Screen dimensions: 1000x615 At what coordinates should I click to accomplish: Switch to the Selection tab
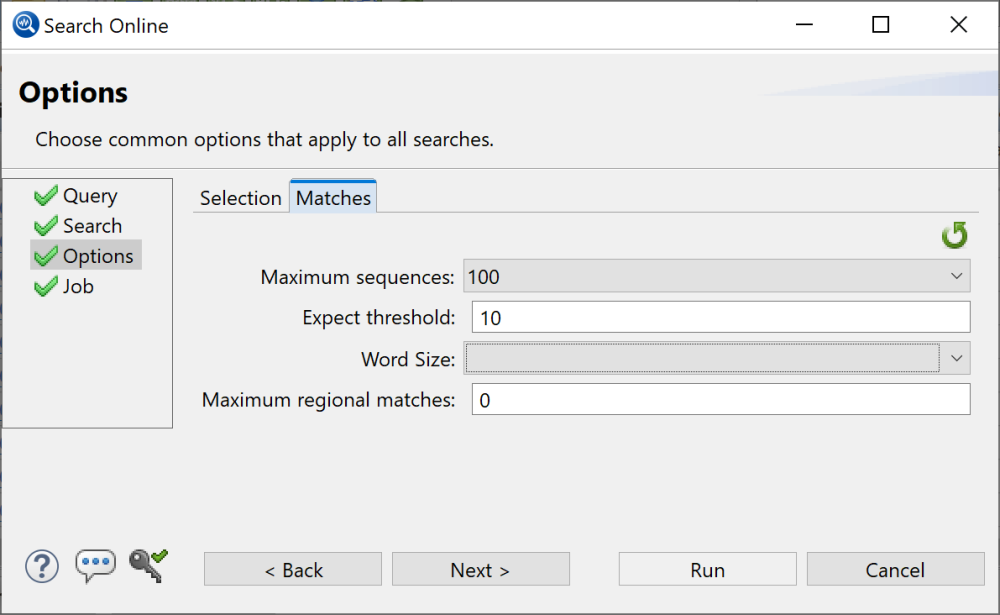pos(240,198)
